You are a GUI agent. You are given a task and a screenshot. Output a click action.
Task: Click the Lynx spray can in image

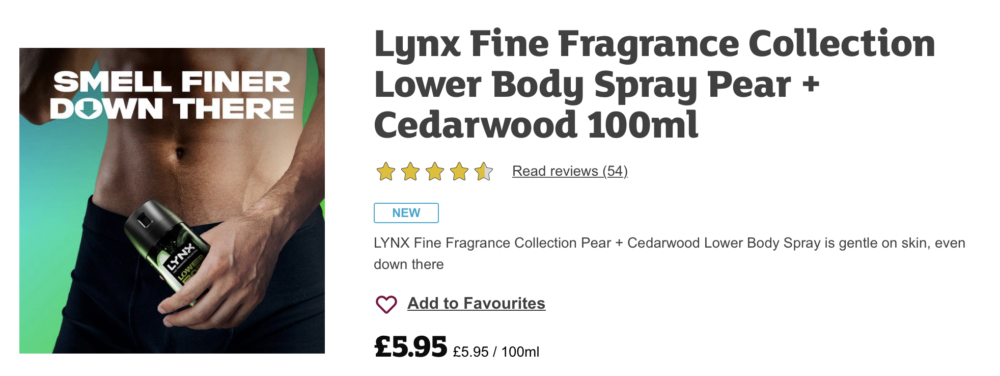pos(168,250)
